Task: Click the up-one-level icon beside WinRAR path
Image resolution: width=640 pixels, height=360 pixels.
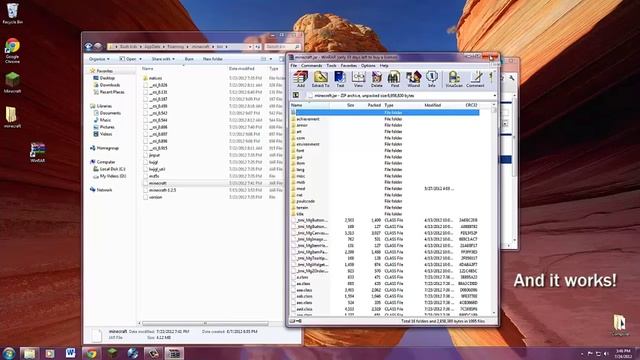Action: 296,96
